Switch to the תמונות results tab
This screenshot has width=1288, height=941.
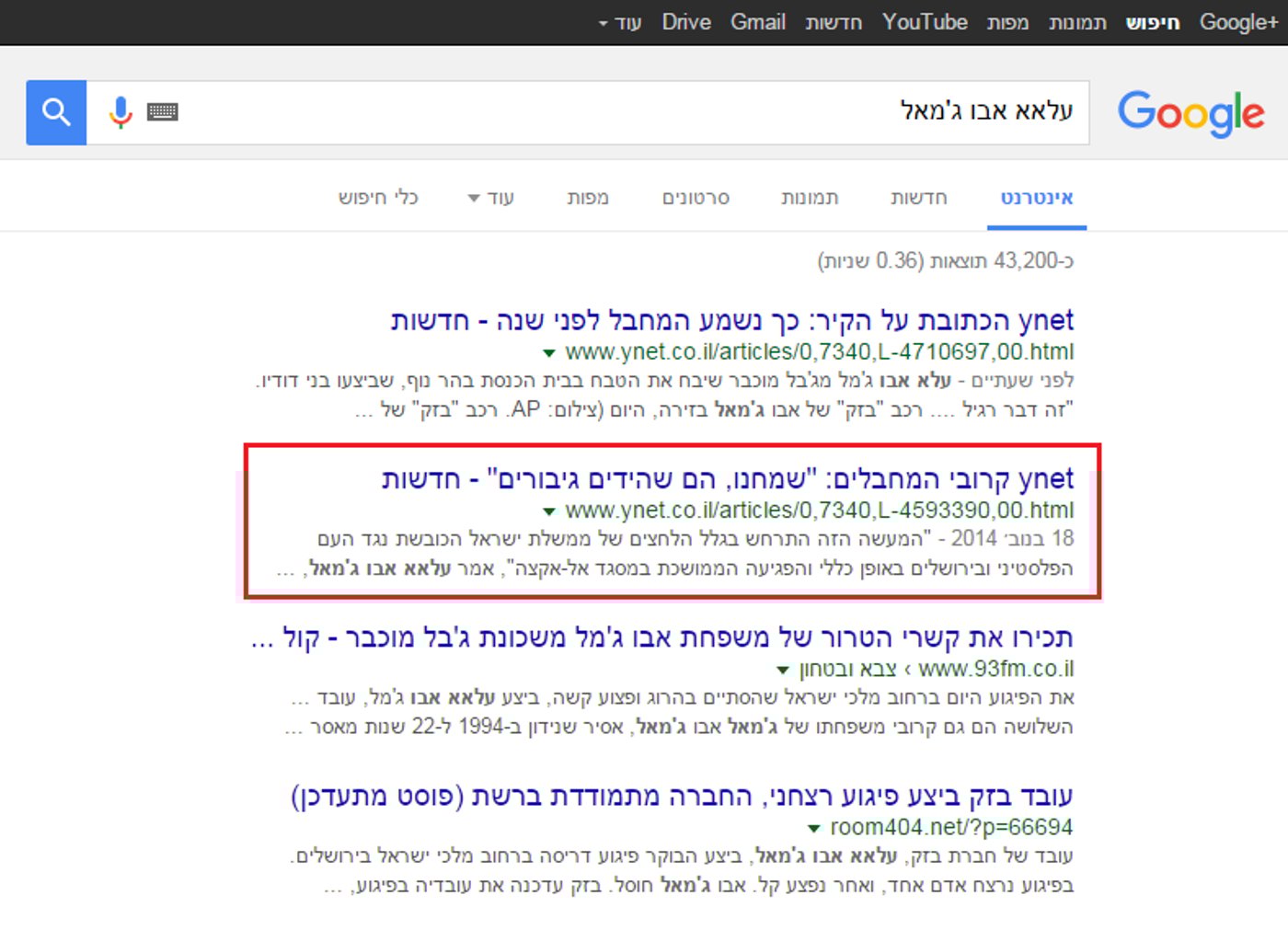pos(810,198)
